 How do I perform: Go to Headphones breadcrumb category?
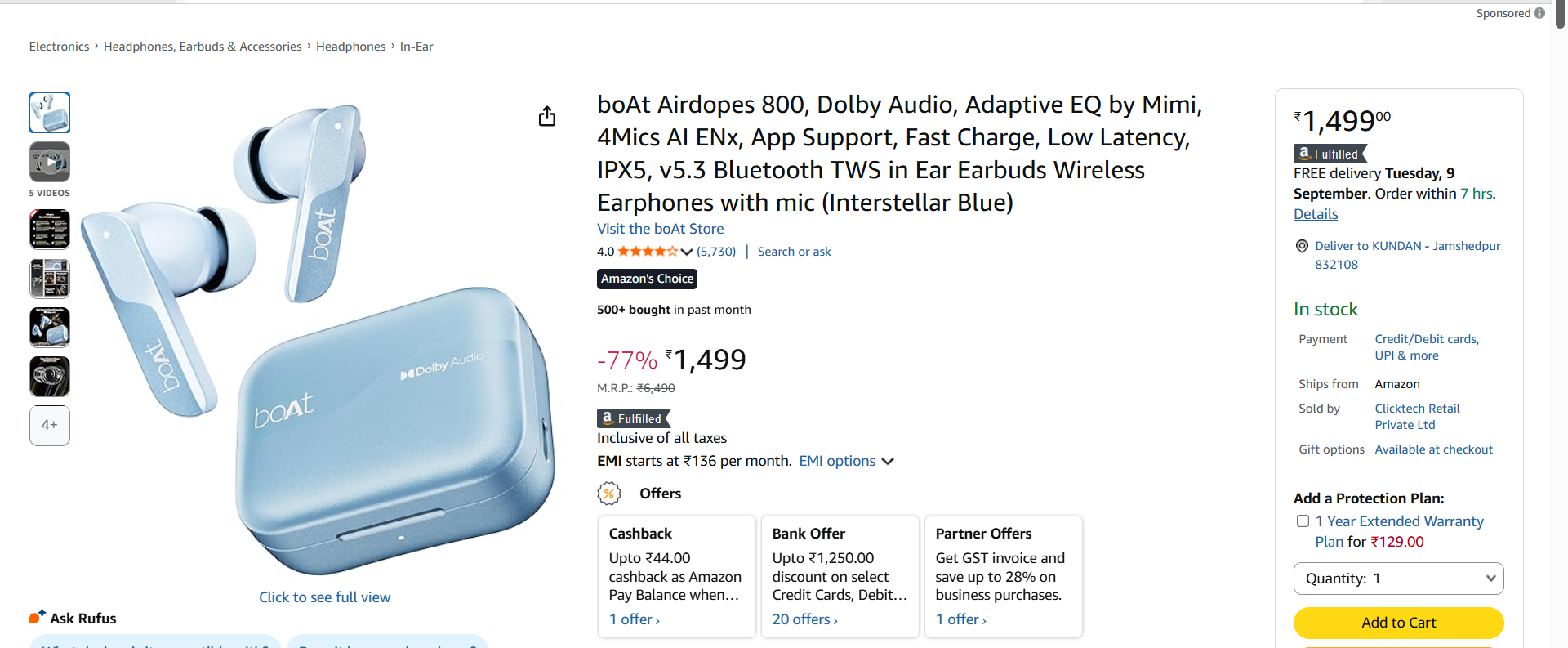[x=350, y=47]
